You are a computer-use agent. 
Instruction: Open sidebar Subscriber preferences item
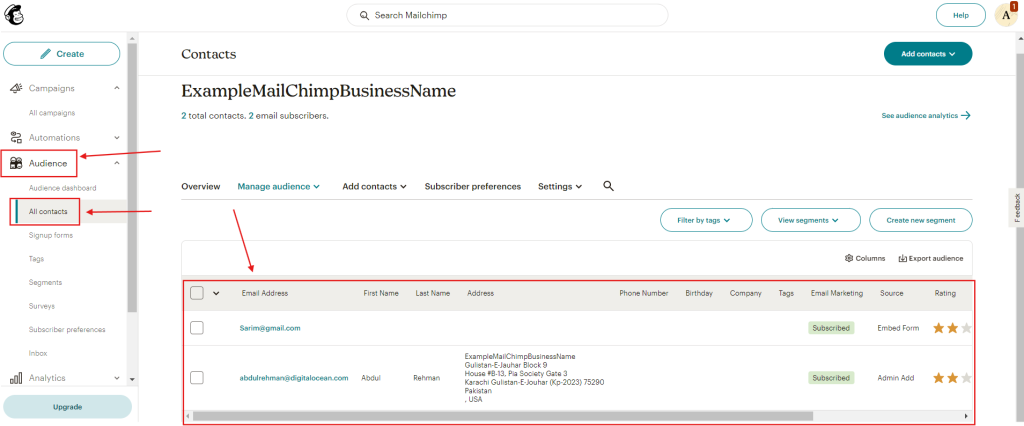[x=67, y=329]
